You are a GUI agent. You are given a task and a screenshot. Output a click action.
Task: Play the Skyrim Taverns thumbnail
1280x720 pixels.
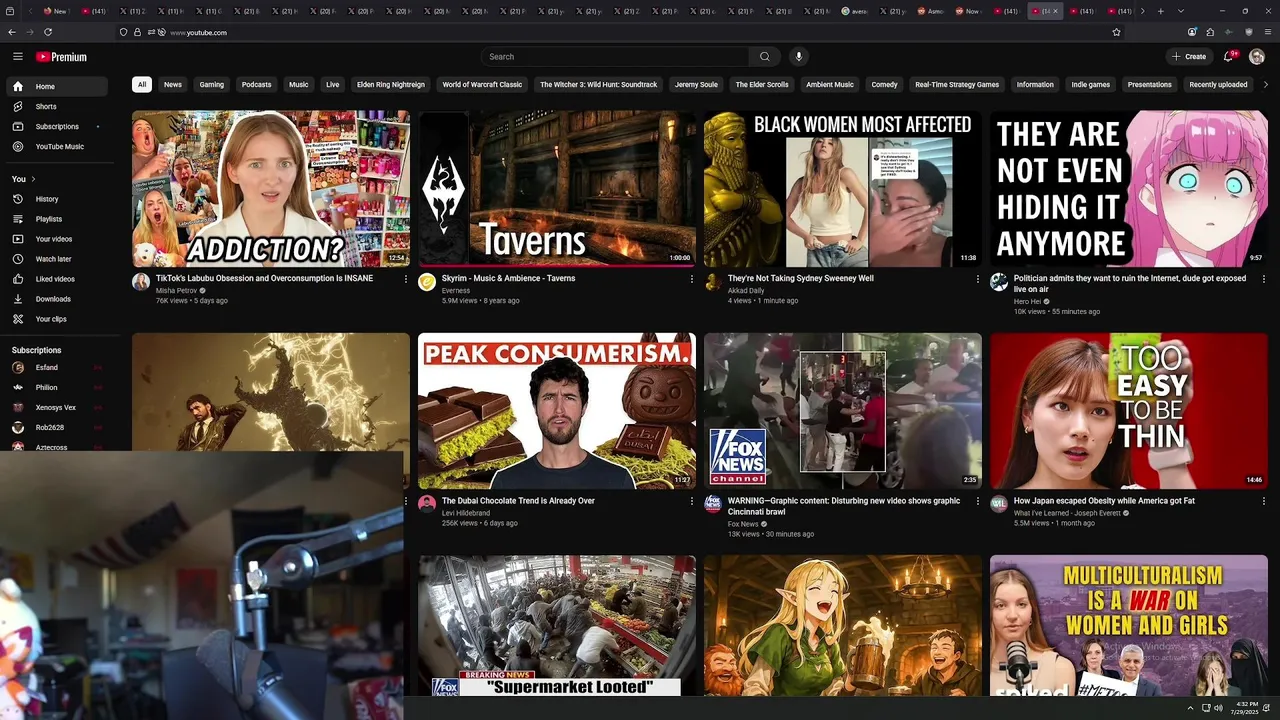(x=557, y=189)
